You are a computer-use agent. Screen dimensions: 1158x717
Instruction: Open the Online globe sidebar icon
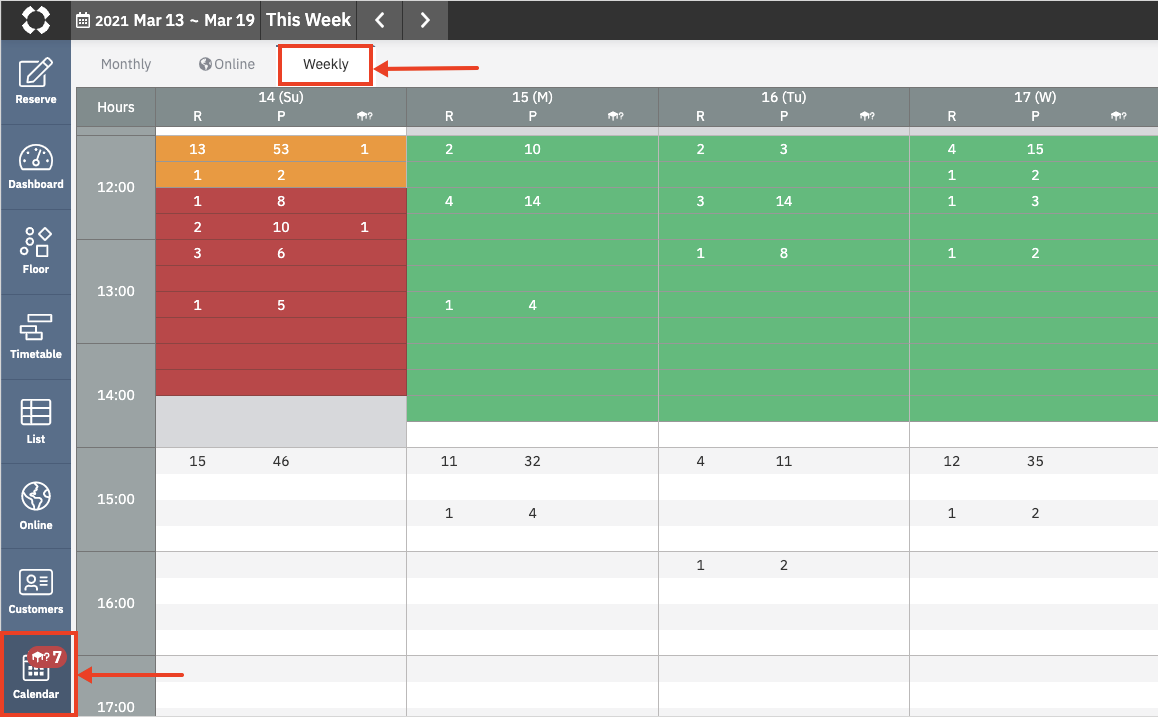[x=35, y=506]
